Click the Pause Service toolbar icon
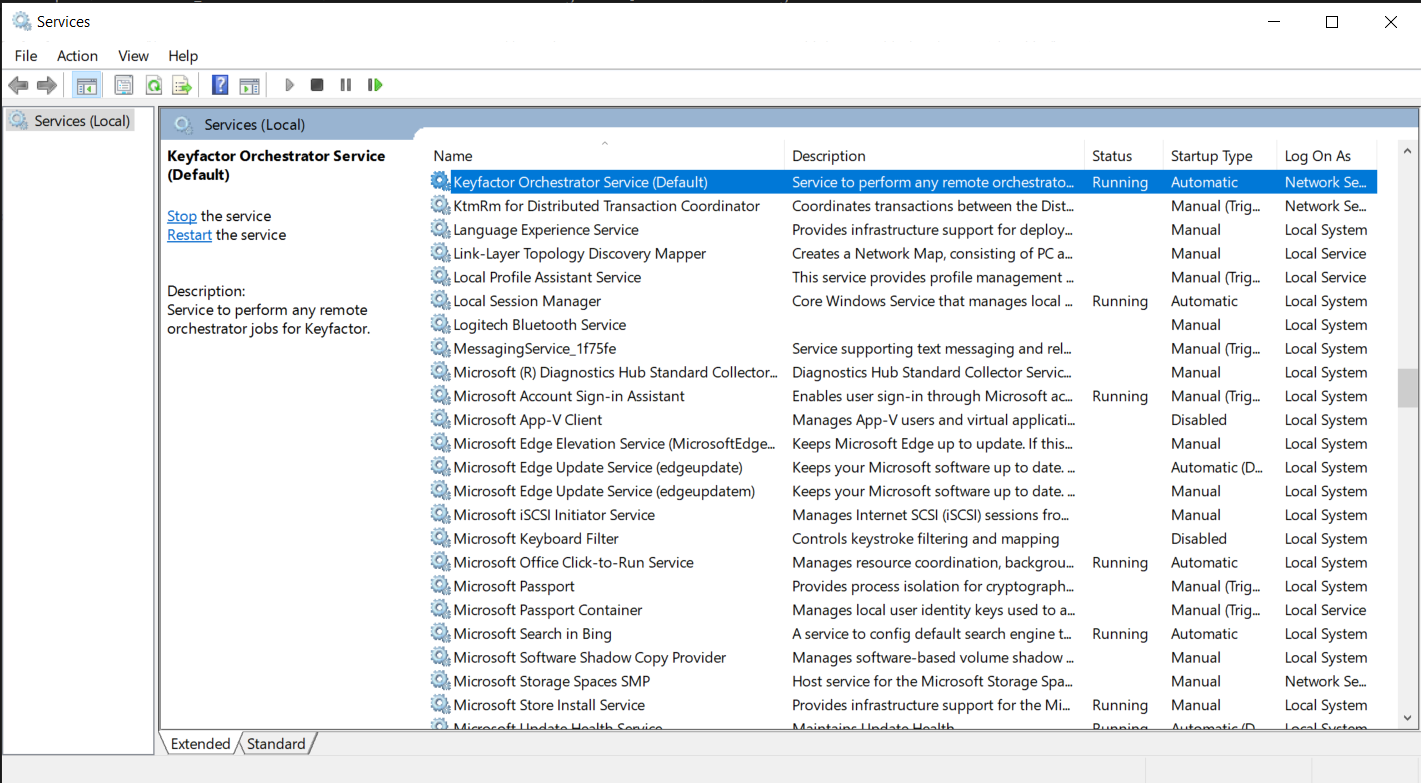This screenshot has height=783, width=1421. (345, 86)
